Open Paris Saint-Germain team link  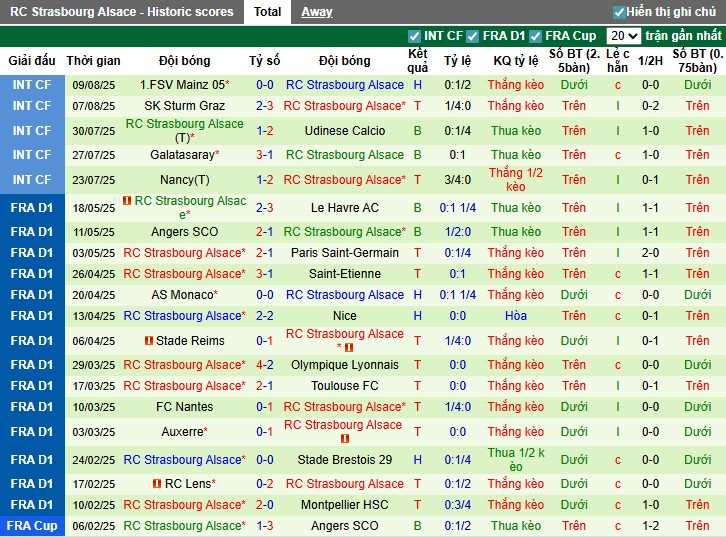pos(344,253)
